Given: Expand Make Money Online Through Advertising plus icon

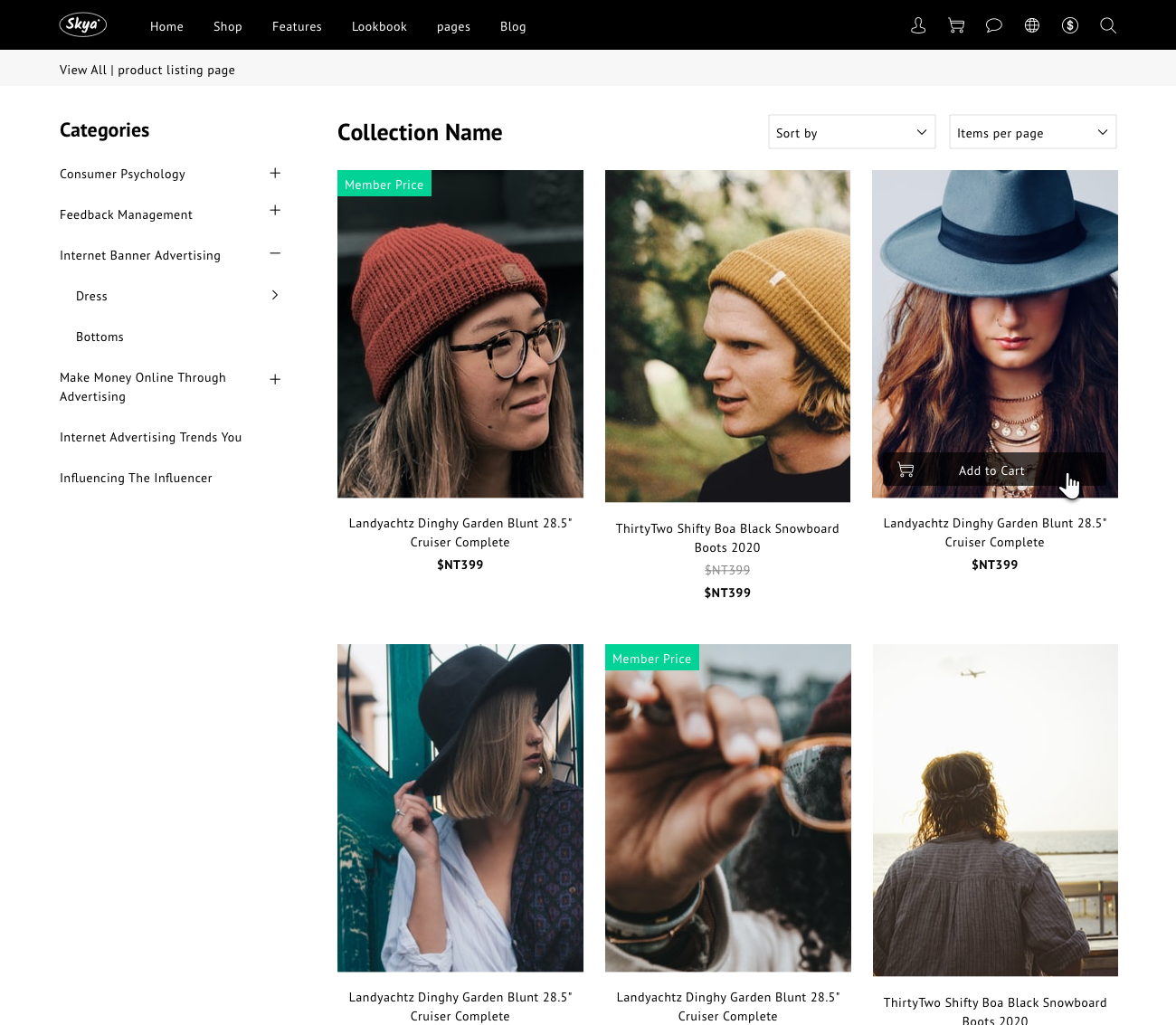Looking at the screenshot, I should coord(275,379).
